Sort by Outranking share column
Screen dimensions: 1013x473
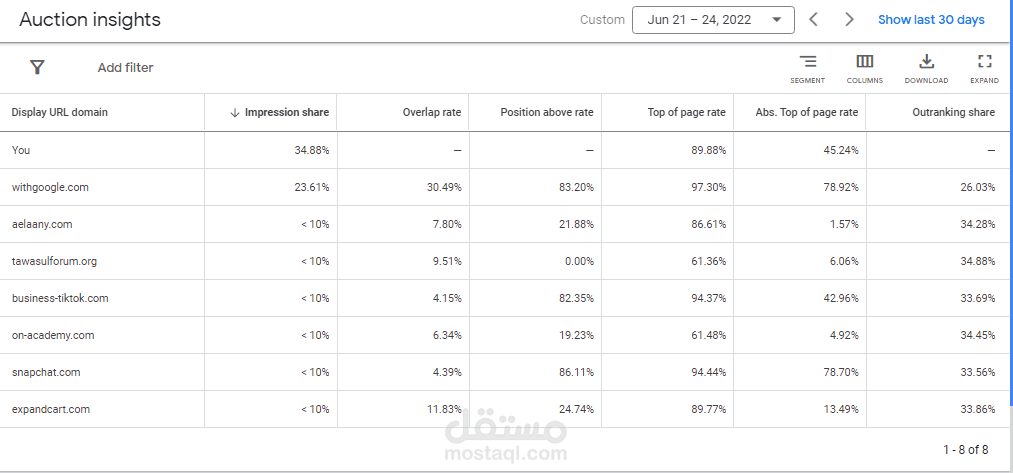tap(954, 112)
